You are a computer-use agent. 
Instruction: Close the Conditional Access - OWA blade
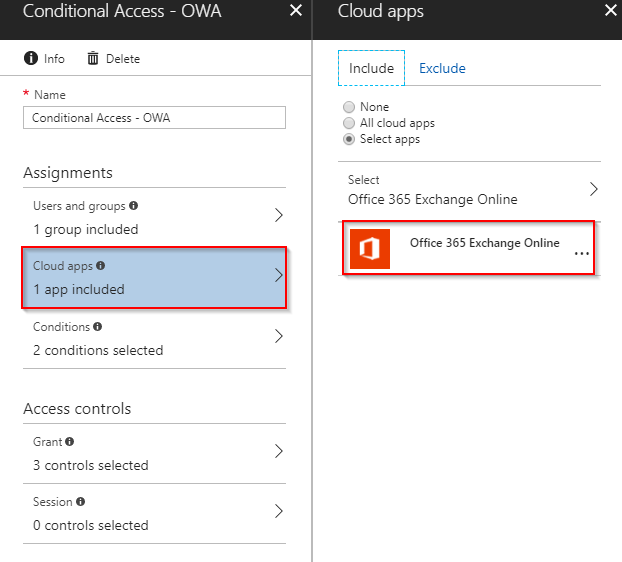coord(296,10)
